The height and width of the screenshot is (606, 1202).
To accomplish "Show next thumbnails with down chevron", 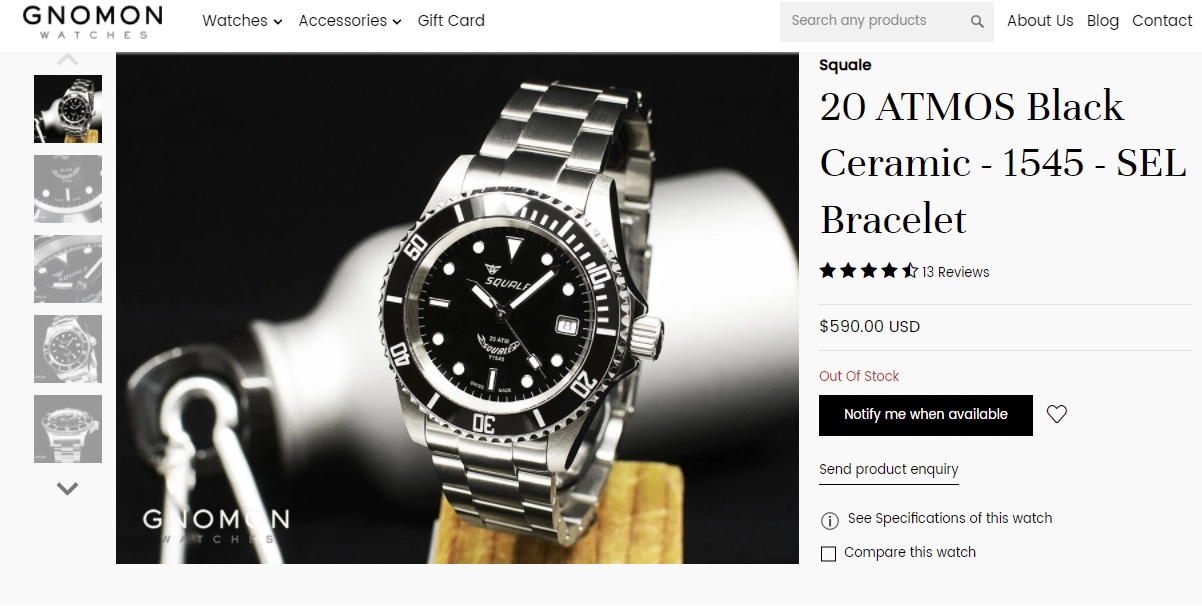I will (67, 489).
